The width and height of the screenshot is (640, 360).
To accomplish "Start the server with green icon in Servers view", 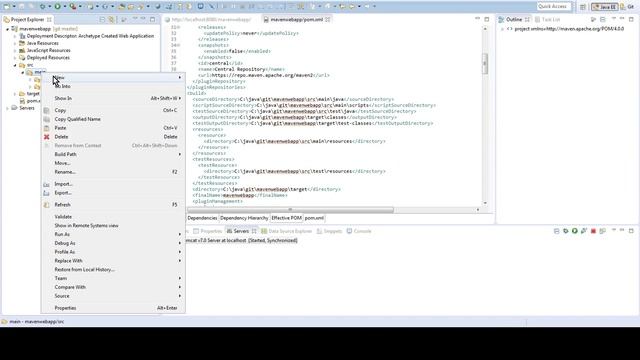I will 574,231.
